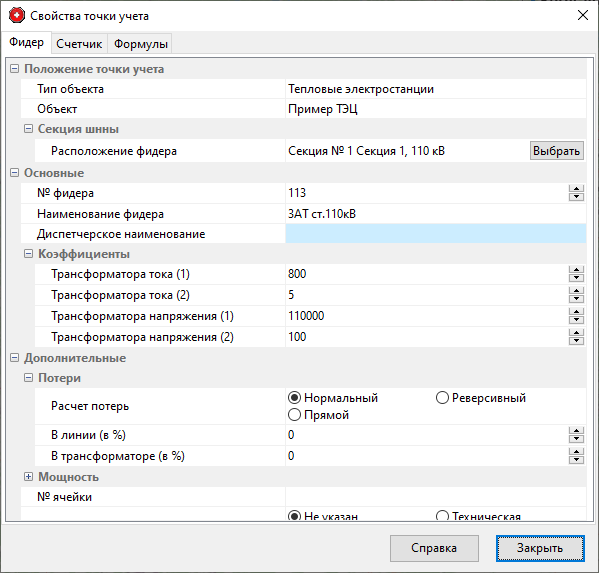Viewport: 599px width, 573px height.
Task: Decrease Трансформатора тока (1) value
Action: (576, 278)
